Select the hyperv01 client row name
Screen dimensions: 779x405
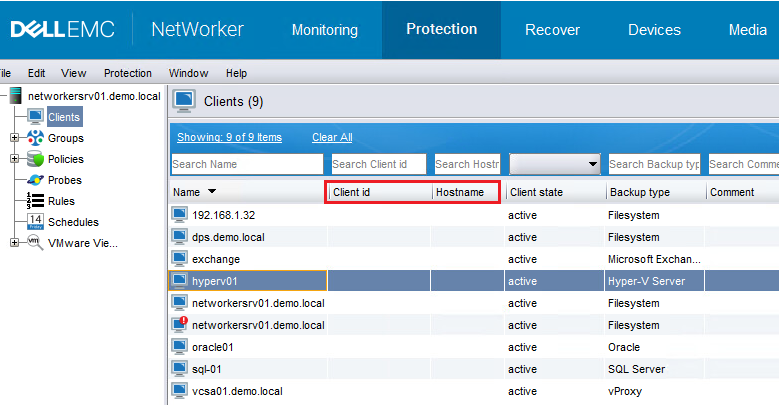pos(215,281)
